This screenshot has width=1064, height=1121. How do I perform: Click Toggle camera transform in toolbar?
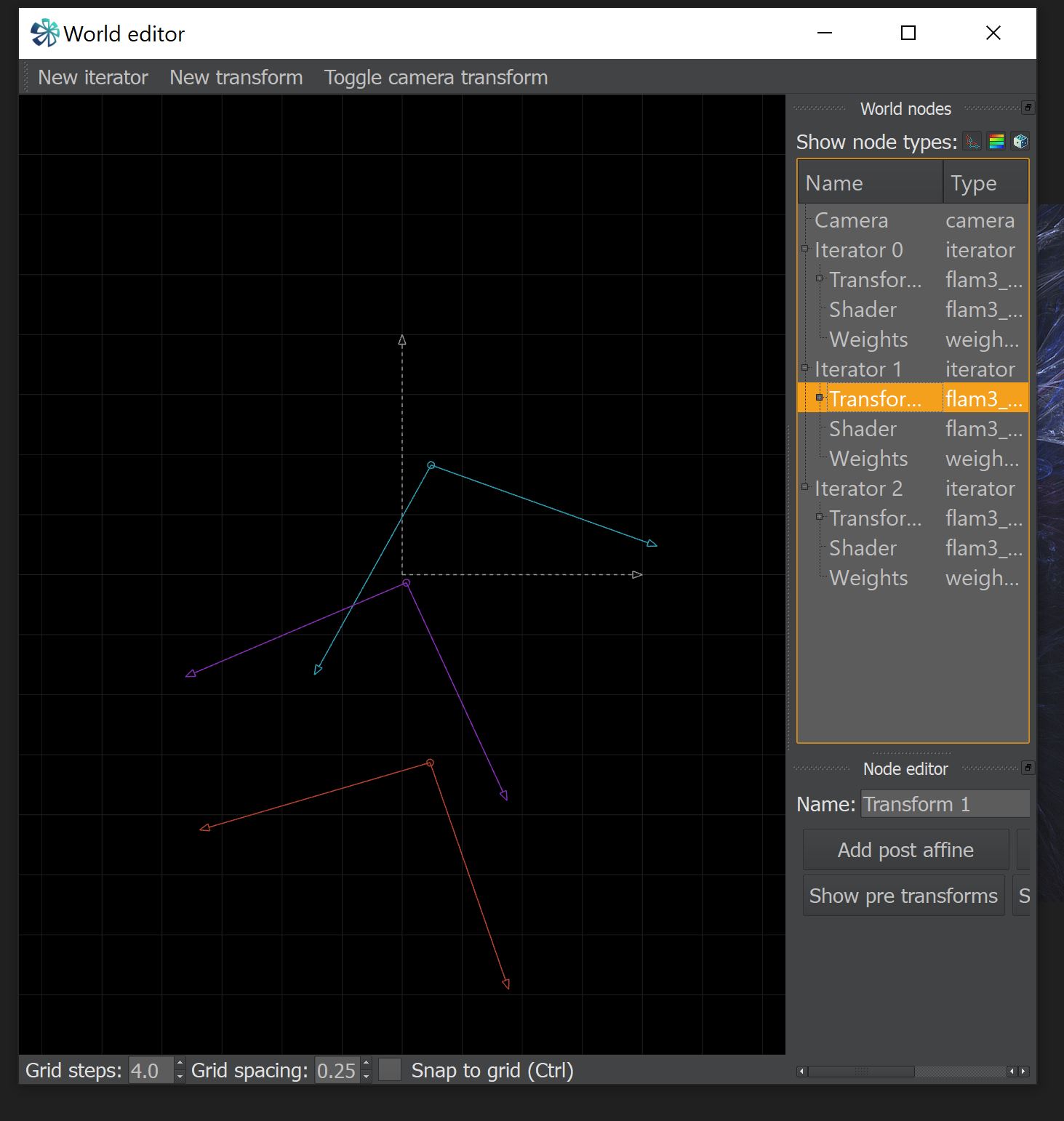pyautogui.click(x=436, y=77)
